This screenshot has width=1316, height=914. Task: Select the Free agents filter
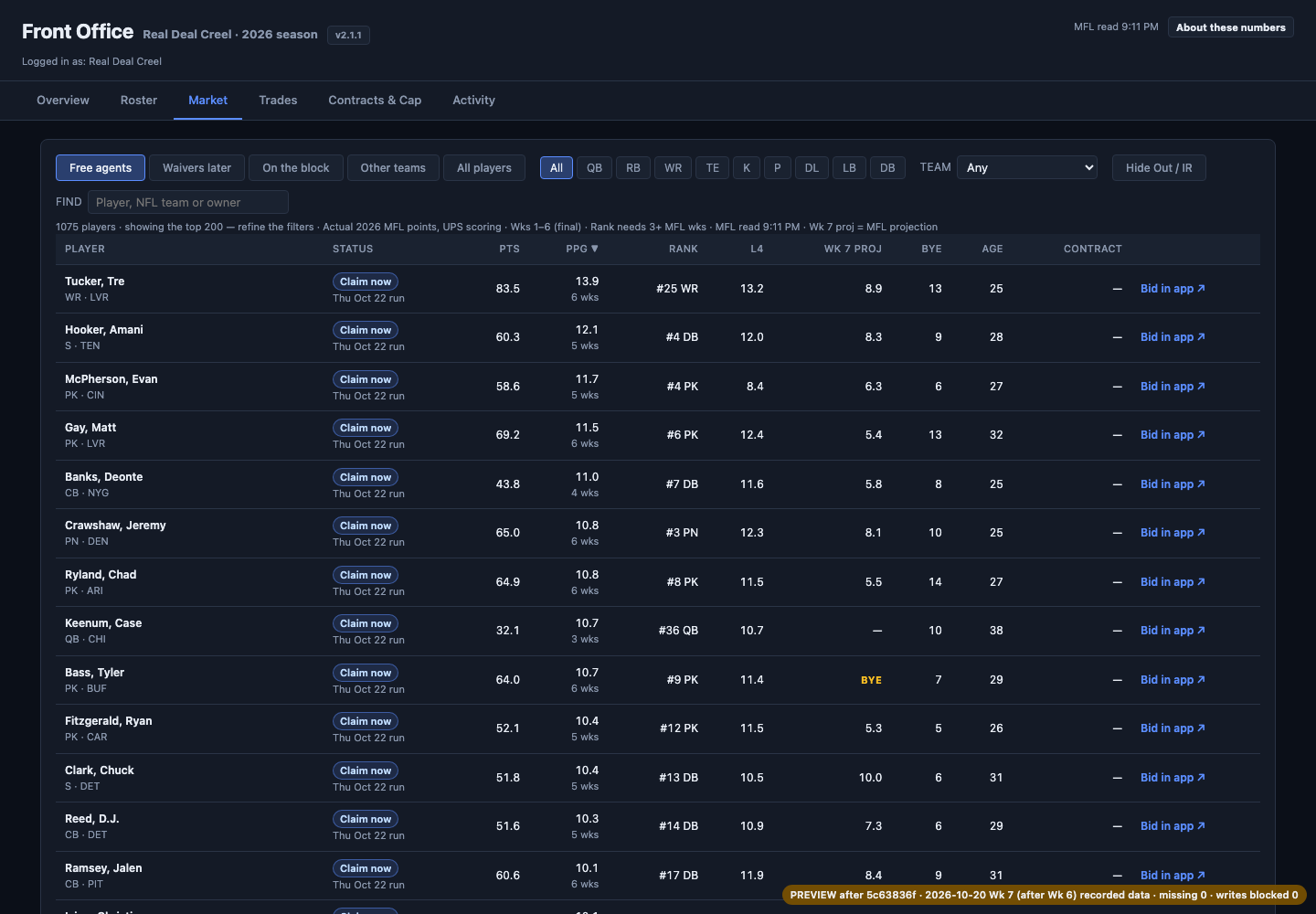point(101,168)
